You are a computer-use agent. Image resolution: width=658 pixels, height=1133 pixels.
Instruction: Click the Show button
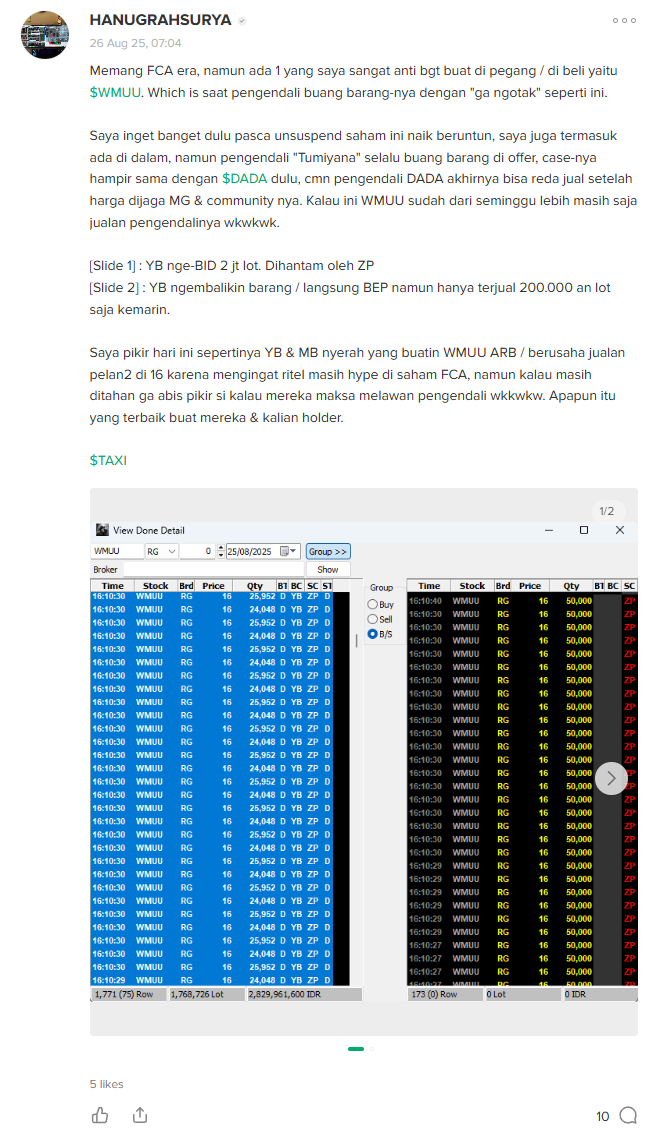point(328,569)
